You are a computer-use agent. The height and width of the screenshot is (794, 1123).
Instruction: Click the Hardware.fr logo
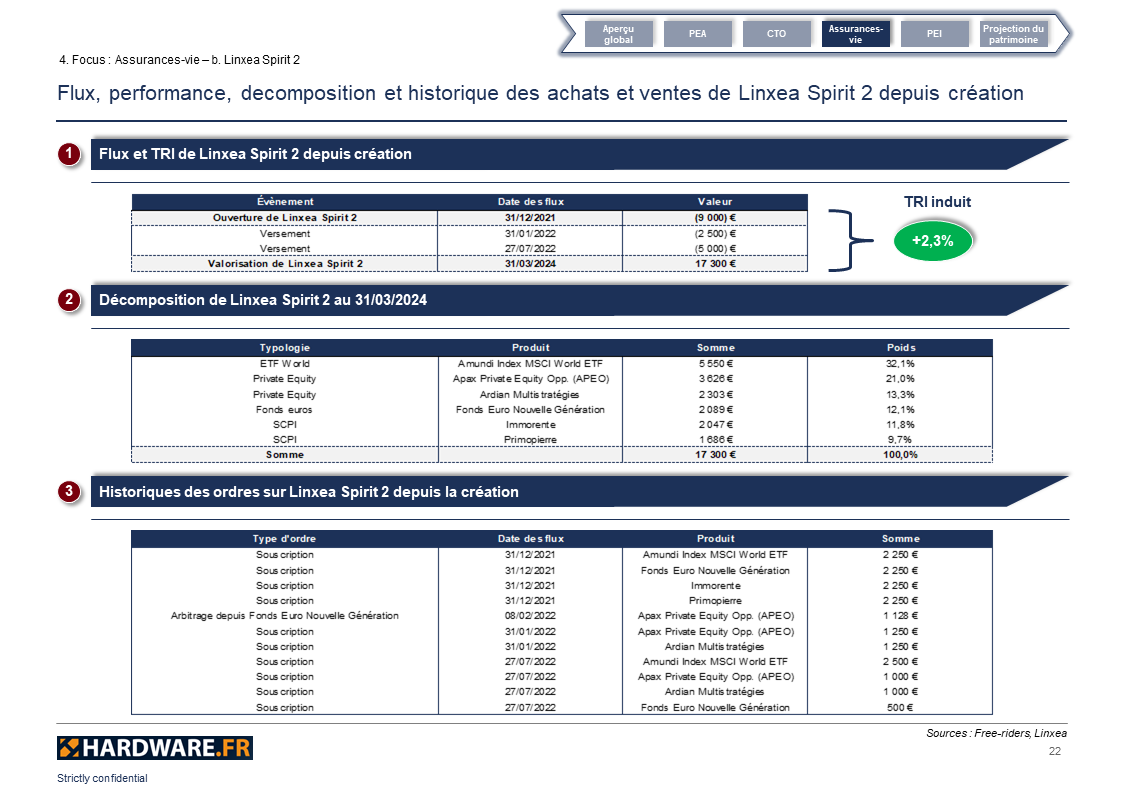click(x=155, y=748)
